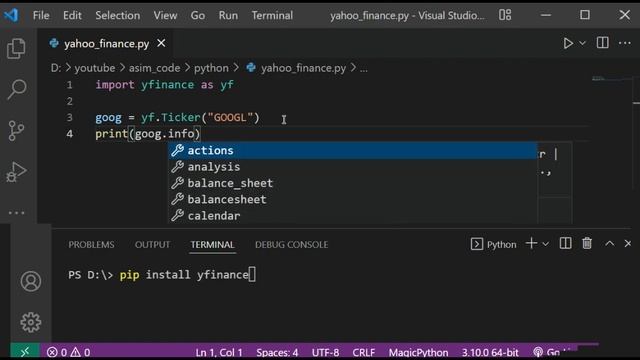640x360 pixels.
Task: Open the new terminal launch profile dropdown
Action: pos(545,244)
